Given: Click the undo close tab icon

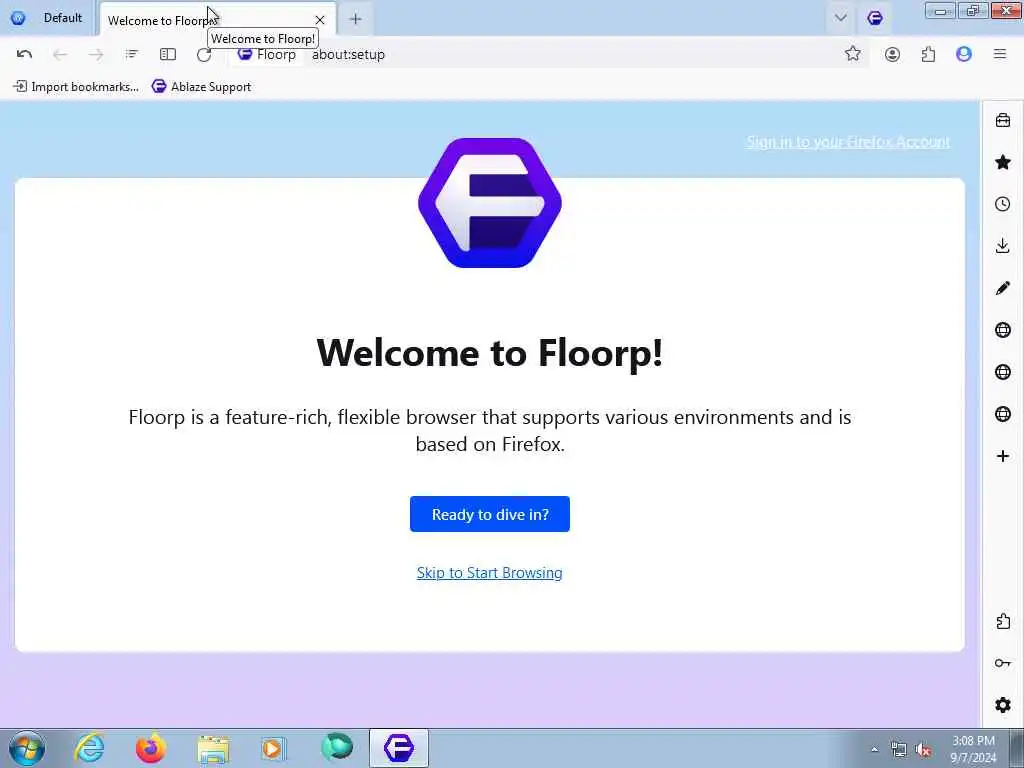Looking at the screenshot, I should tap(24, 54).
